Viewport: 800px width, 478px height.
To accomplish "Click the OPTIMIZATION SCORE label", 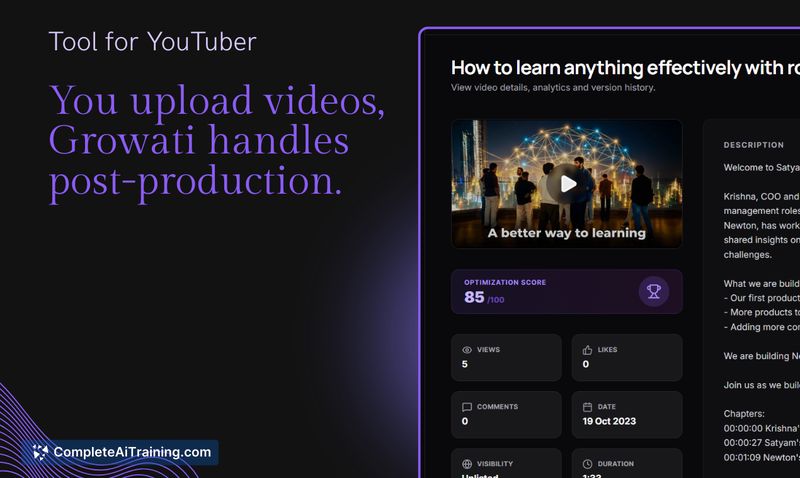I will 505,282.
